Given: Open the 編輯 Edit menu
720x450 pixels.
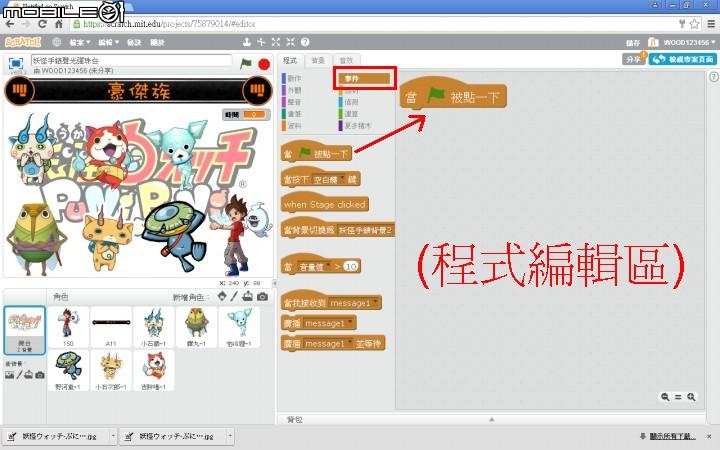Looking at the screenshot, I should pyautogui.click(x=108, y=43).
